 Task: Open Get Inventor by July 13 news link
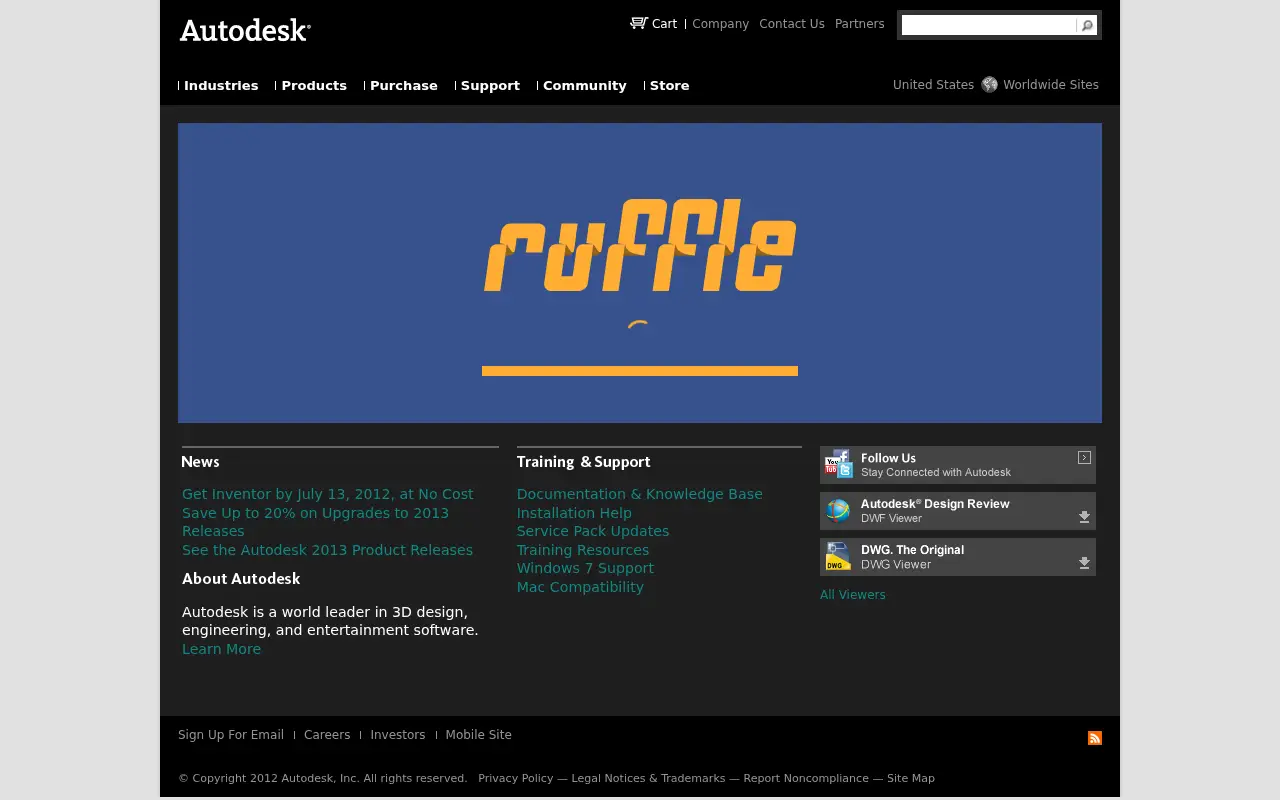click(328, 494)
